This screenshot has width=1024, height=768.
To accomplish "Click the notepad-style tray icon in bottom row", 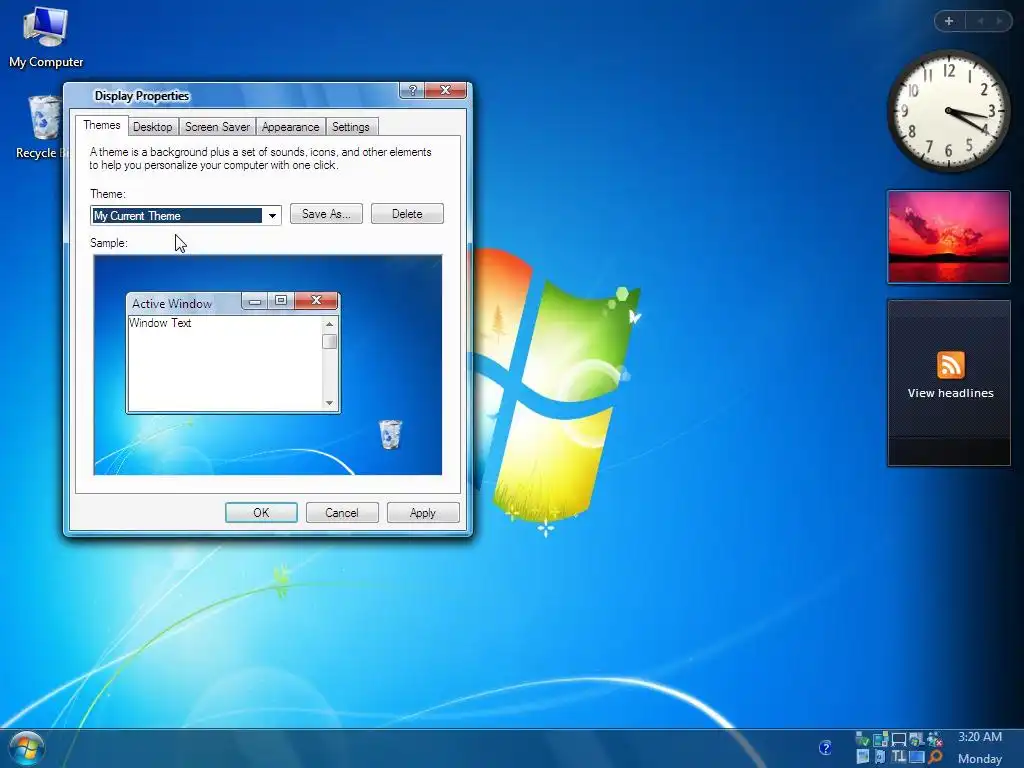I will [x=863, y=757].
